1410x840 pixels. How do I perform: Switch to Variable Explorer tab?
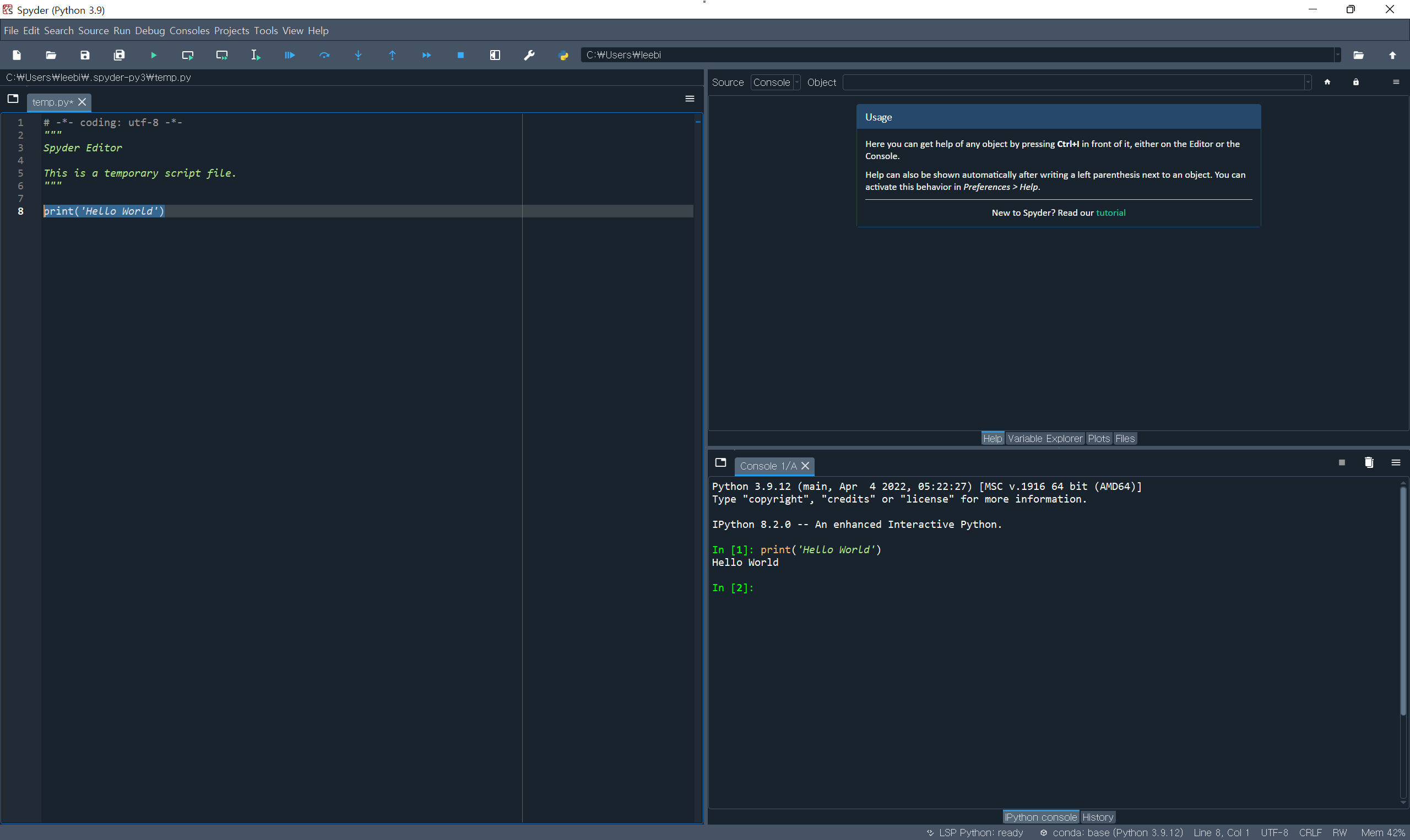(x=1045, y=439)
